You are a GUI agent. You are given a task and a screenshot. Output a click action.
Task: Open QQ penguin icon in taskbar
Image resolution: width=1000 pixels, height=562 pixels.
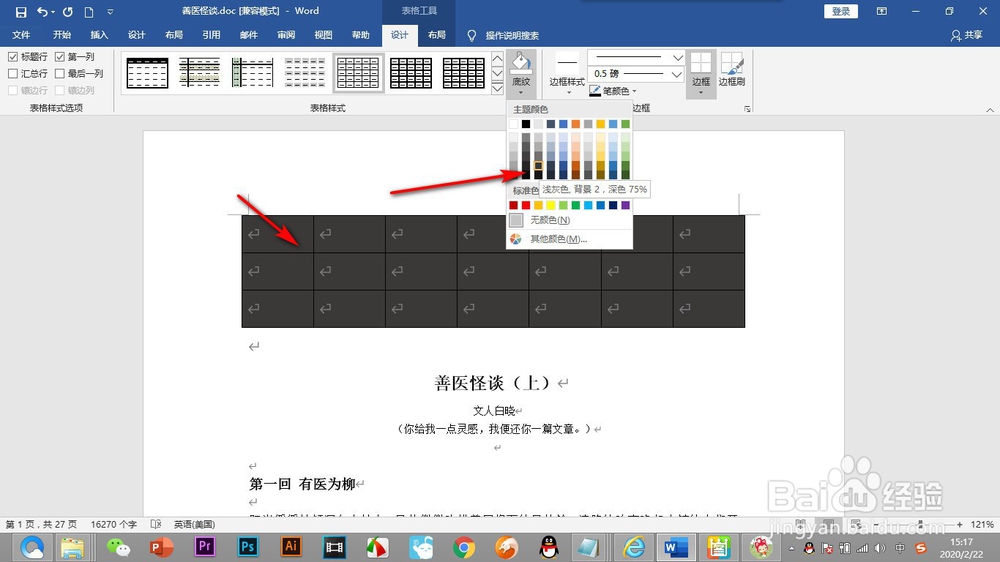pos(549,547)
